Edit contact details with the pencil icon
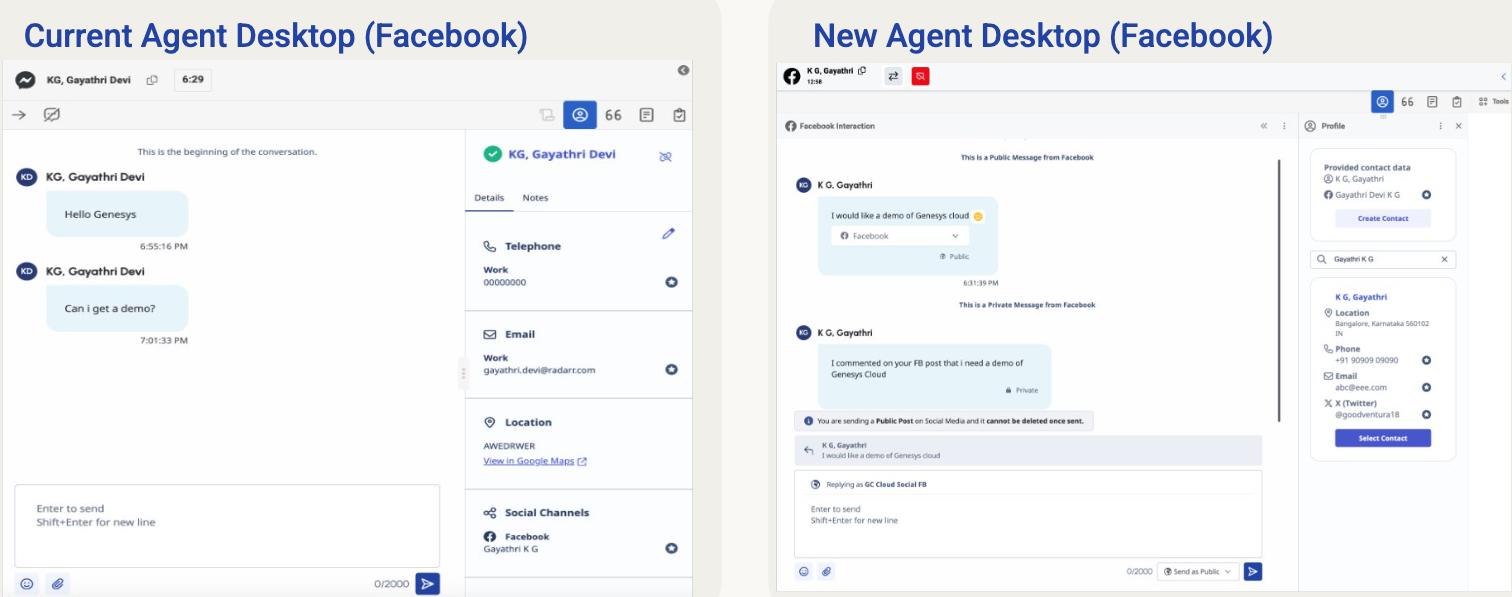The height and width of the screenshot is (597, 1512). [x=668, y=233]
